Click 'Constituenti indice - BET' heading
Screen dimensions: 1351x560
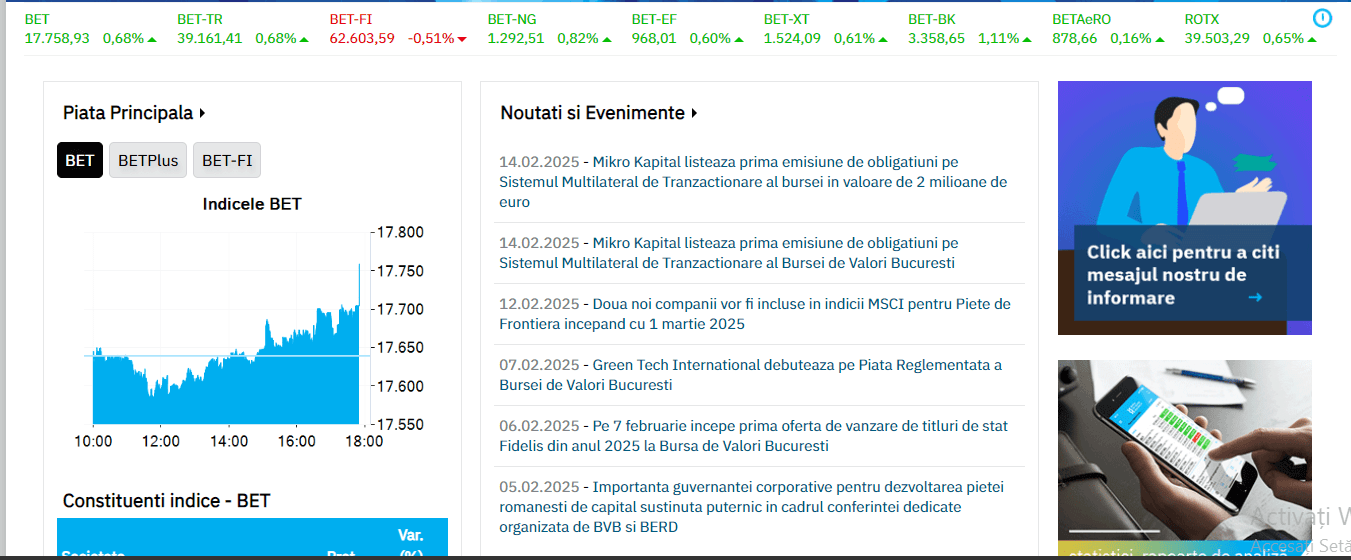tap(166, 500)
